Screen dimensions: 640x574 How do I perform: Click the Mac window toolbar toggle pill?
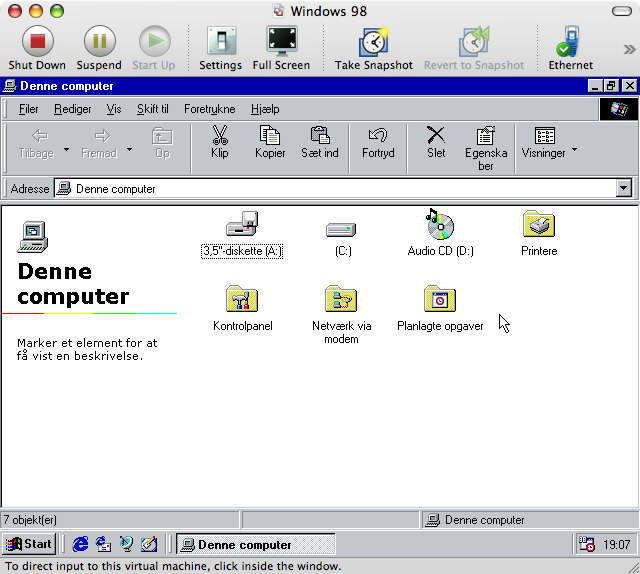point(622,11)
